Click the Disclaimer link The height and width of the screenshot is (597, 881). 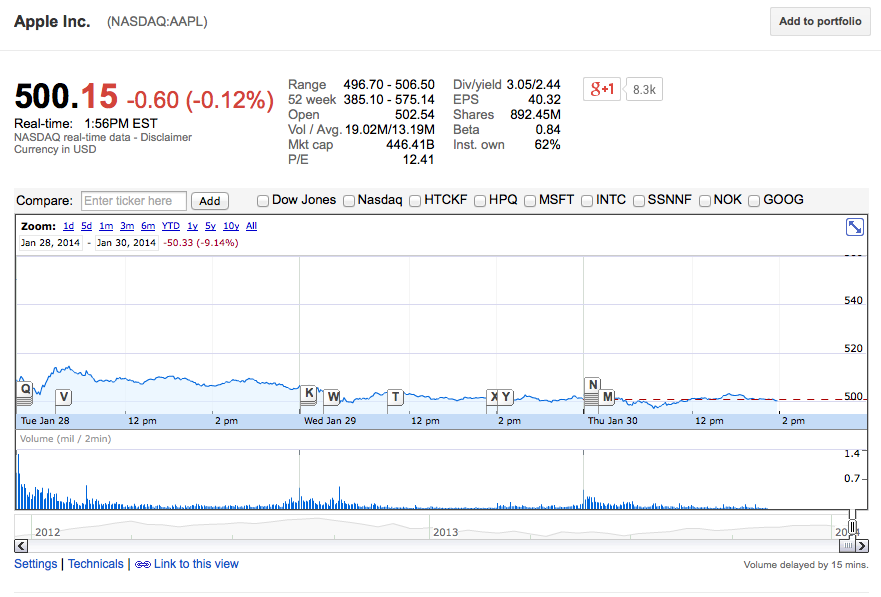(166, 137)
